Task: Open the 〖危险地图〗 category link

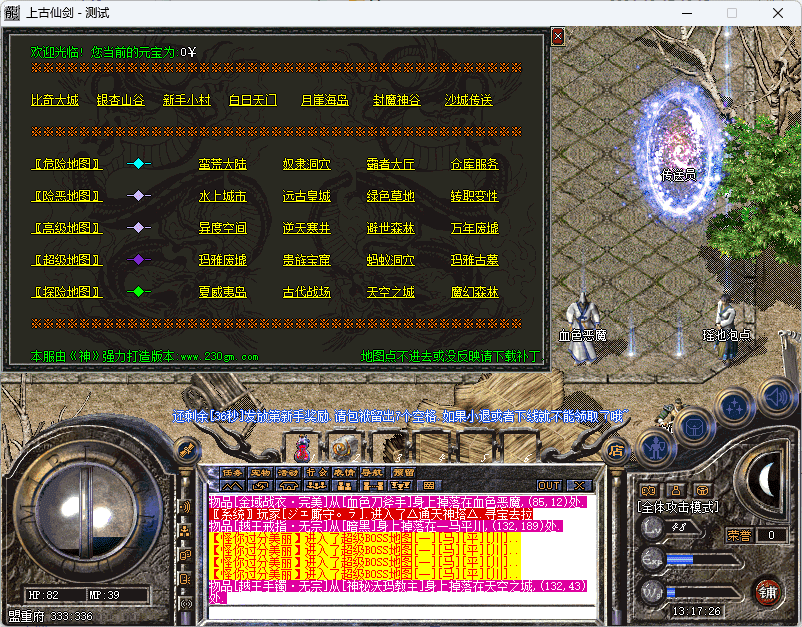Action: tap(67, 164)
